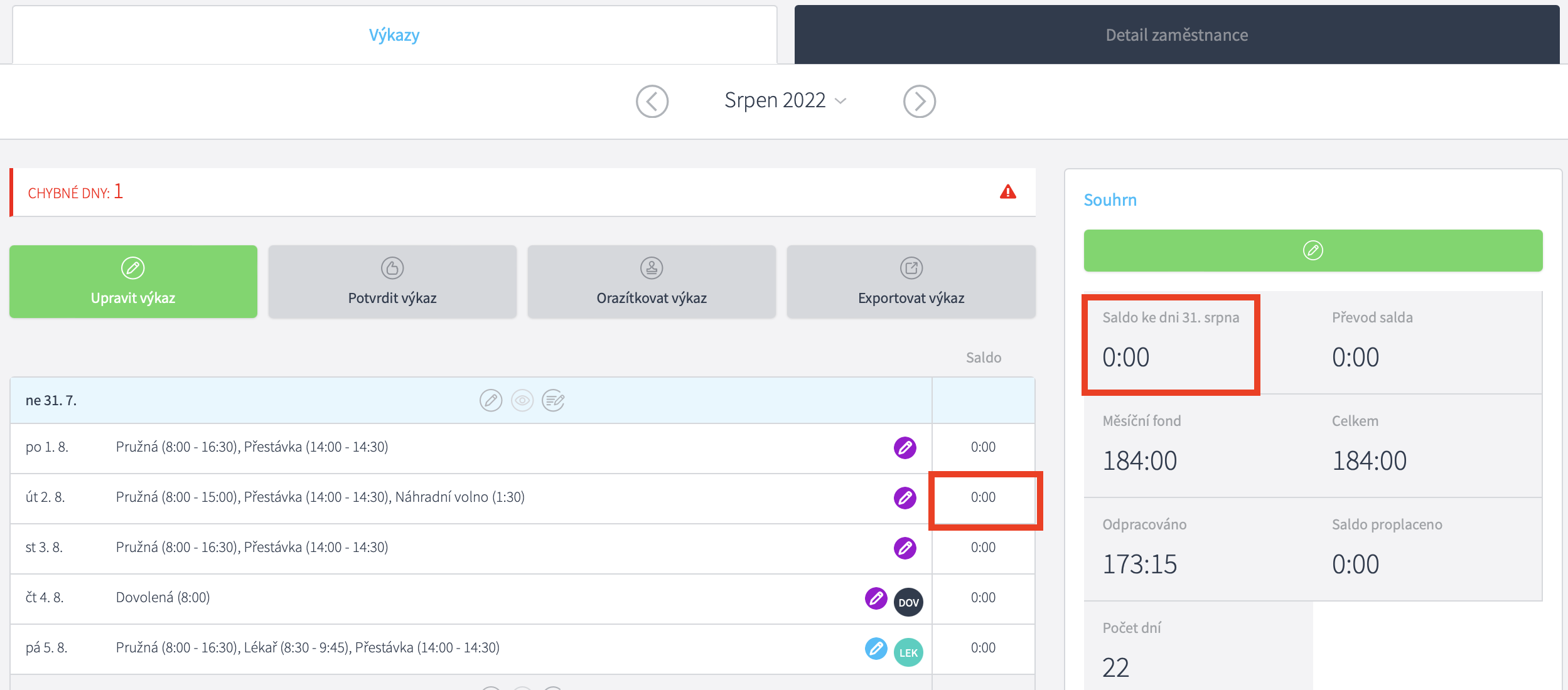The width and height of the screenshot is (1568, 690).
Task: Click notes icon in ne 31. 7. row
Action: (x=553, y=400)
